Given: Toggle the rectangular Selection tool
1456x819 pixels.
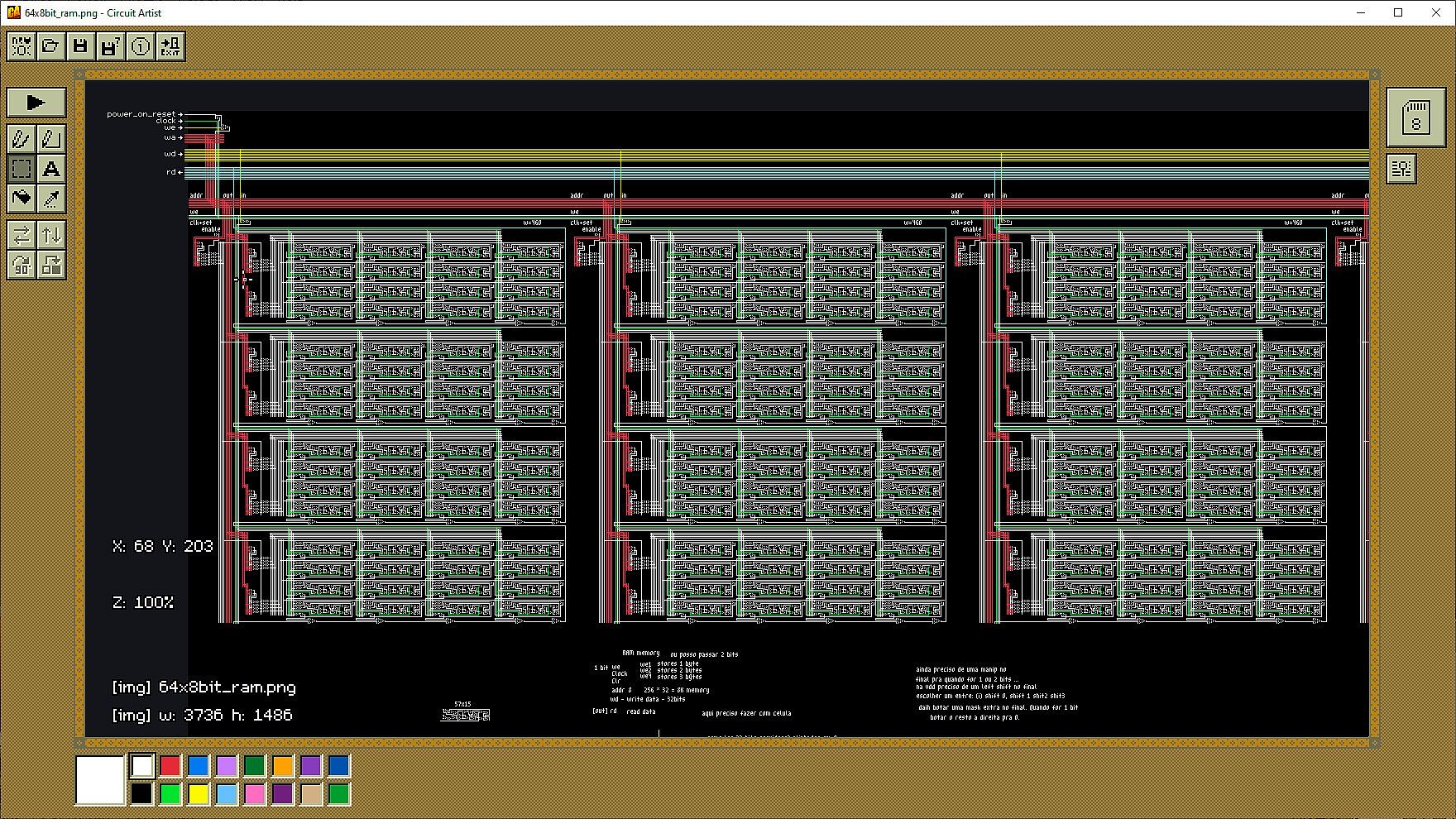Looking at the screenshot, I should click(22, 169).
